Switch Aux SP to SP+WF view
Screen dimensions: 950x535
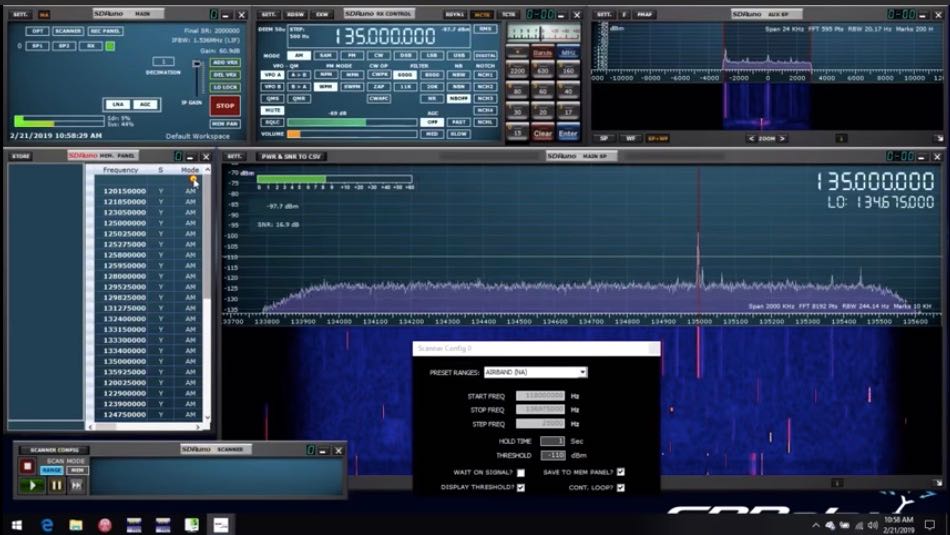click(x=657, y=139)
